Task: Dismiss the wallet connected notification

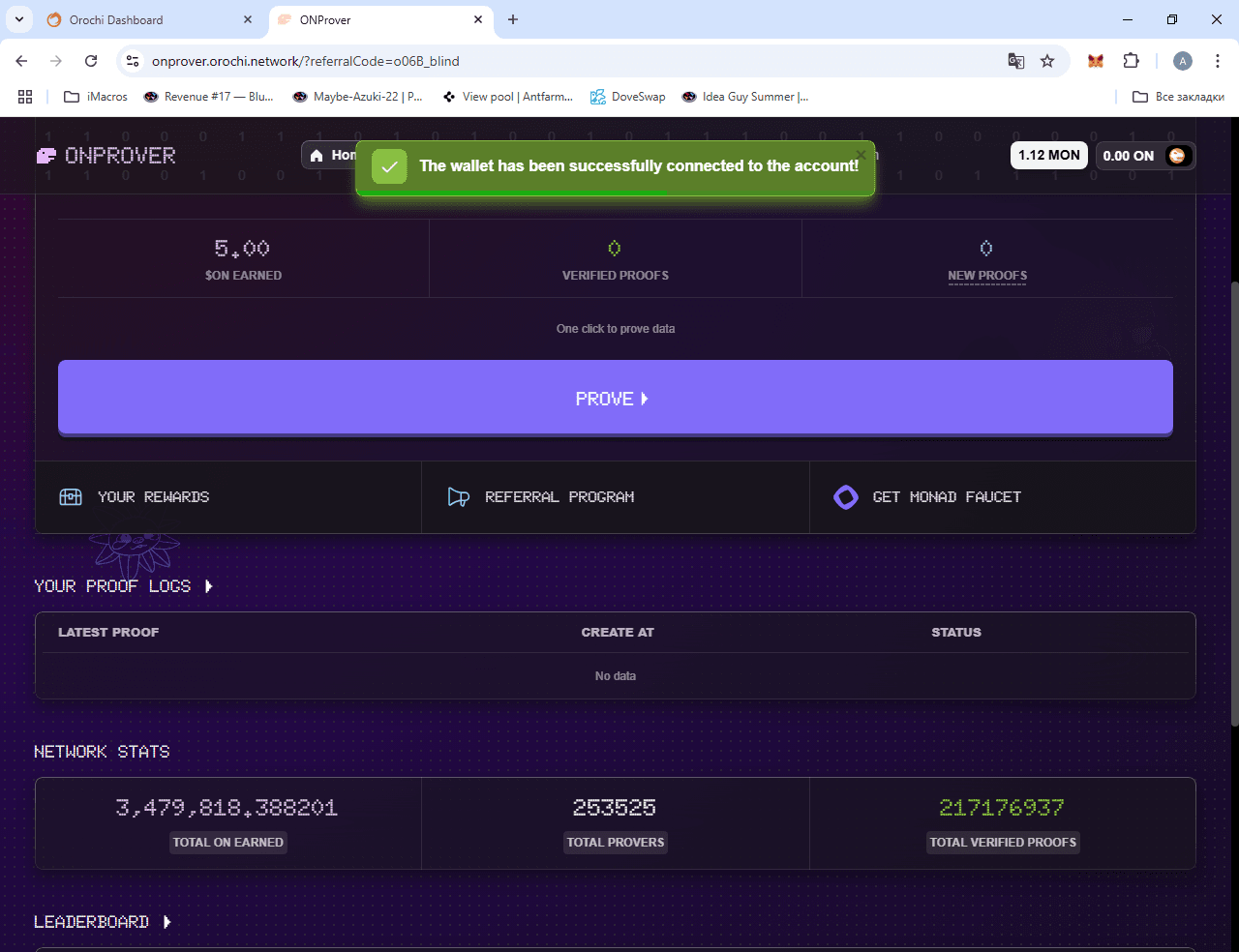Action: (x=861, y=155)
